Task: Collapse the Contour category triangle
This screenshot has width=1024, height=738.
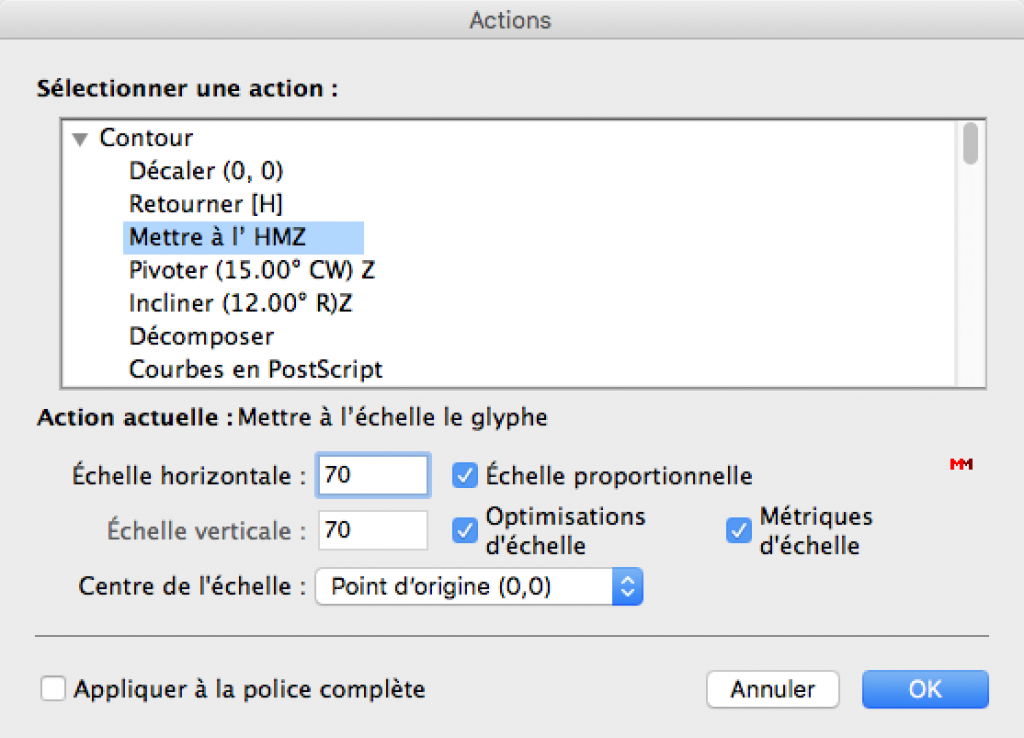Action: tap(81, 139)
